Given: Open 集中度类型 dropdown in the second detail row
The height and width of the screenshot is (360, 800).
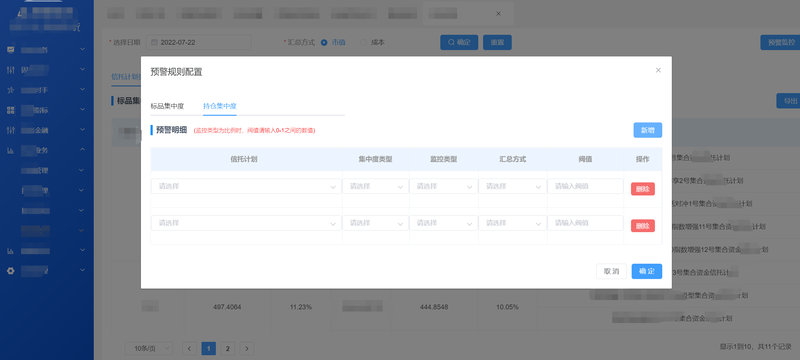Looking at the screenshot, I should tap(376, 223).
